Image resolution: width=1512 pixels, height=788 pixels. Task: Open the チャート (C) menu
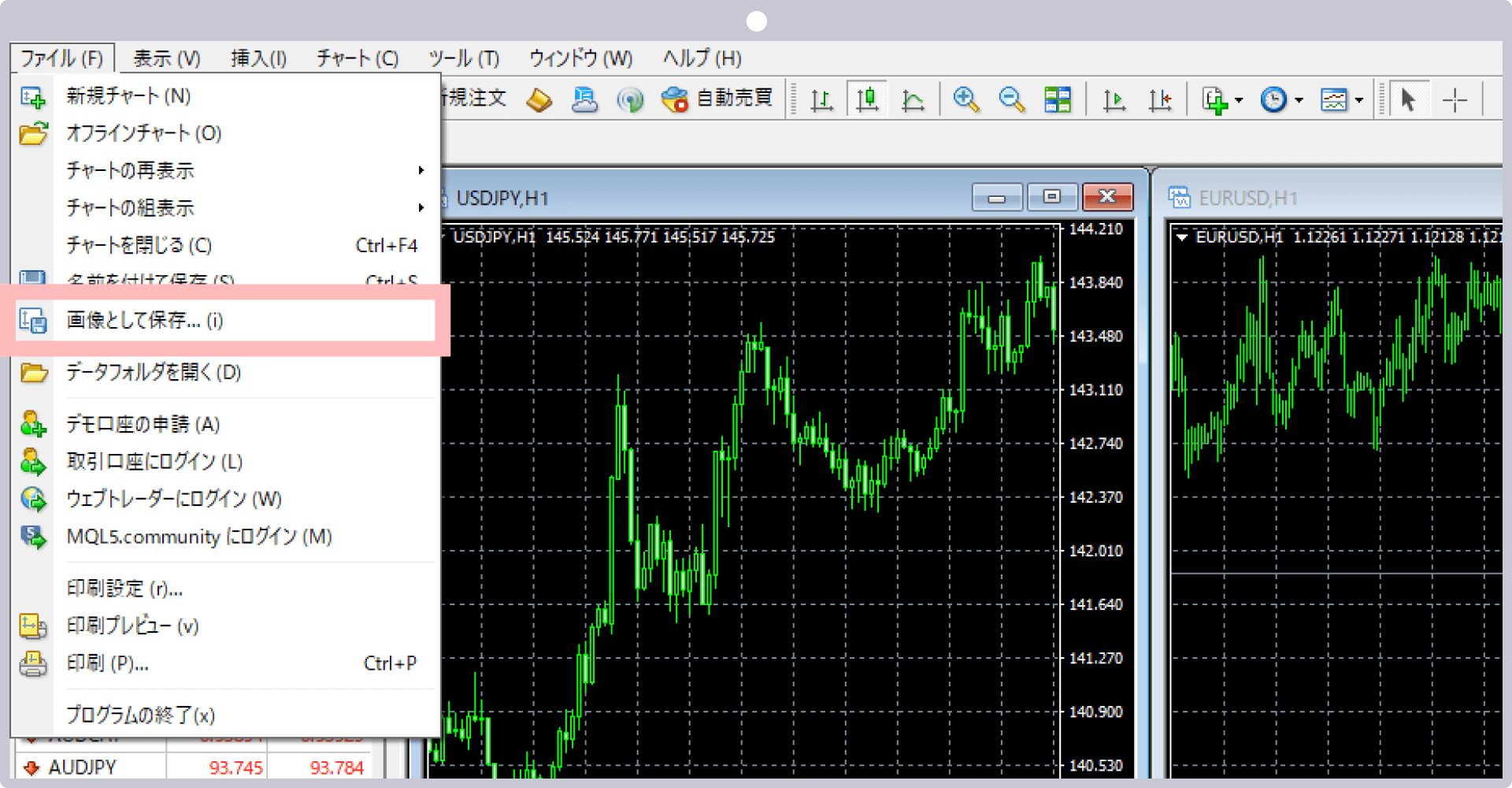[x=358, y=58]
